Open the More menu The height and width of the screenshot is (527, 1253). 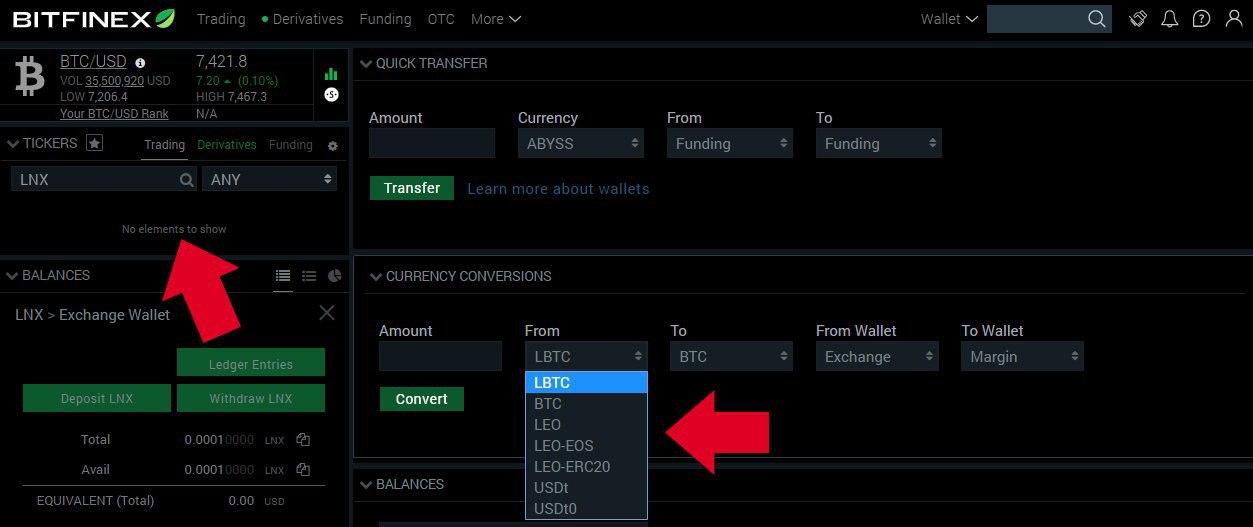coord(496,19)
